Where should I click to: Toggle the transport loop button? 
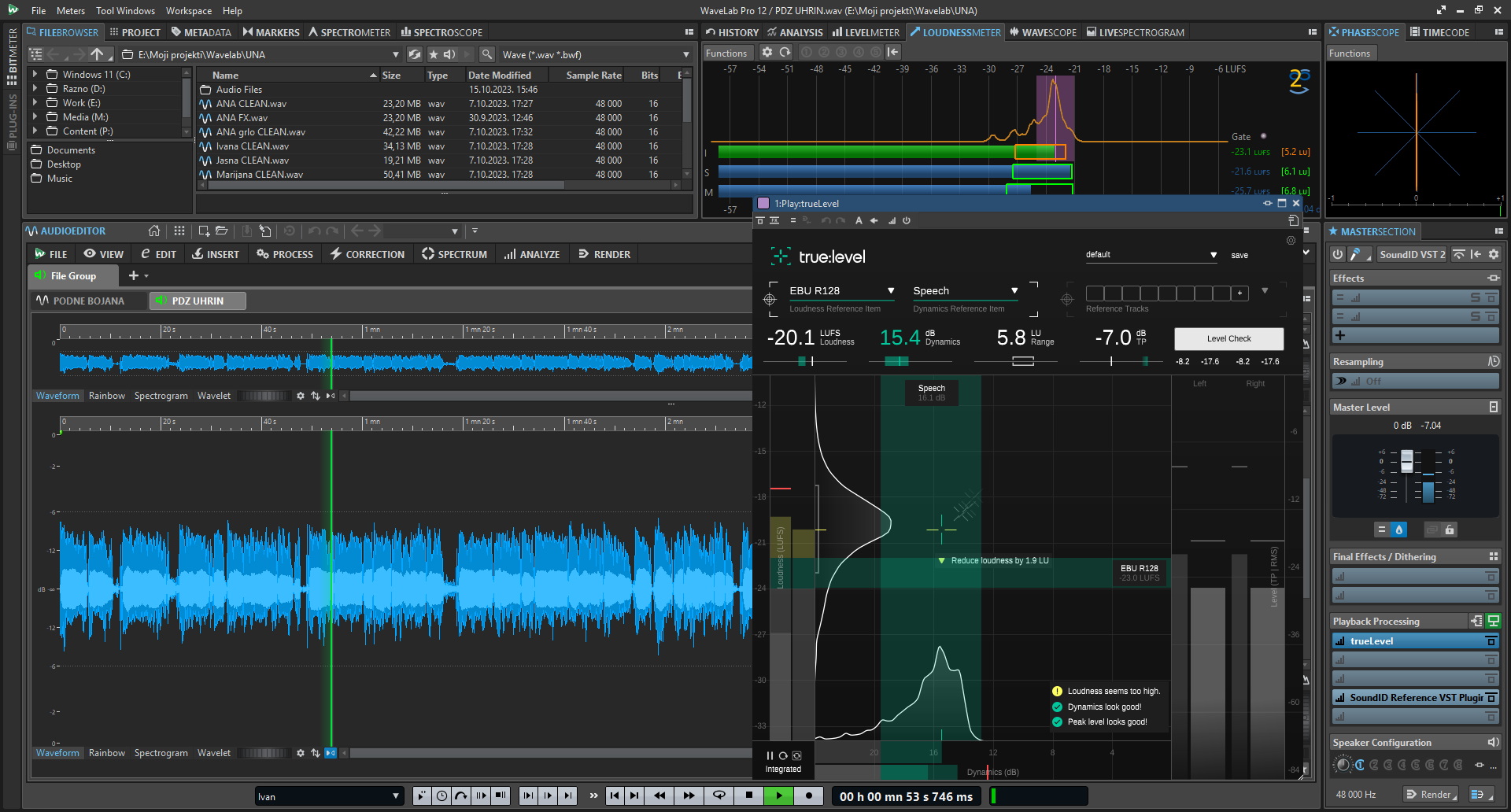click(719, 795)
